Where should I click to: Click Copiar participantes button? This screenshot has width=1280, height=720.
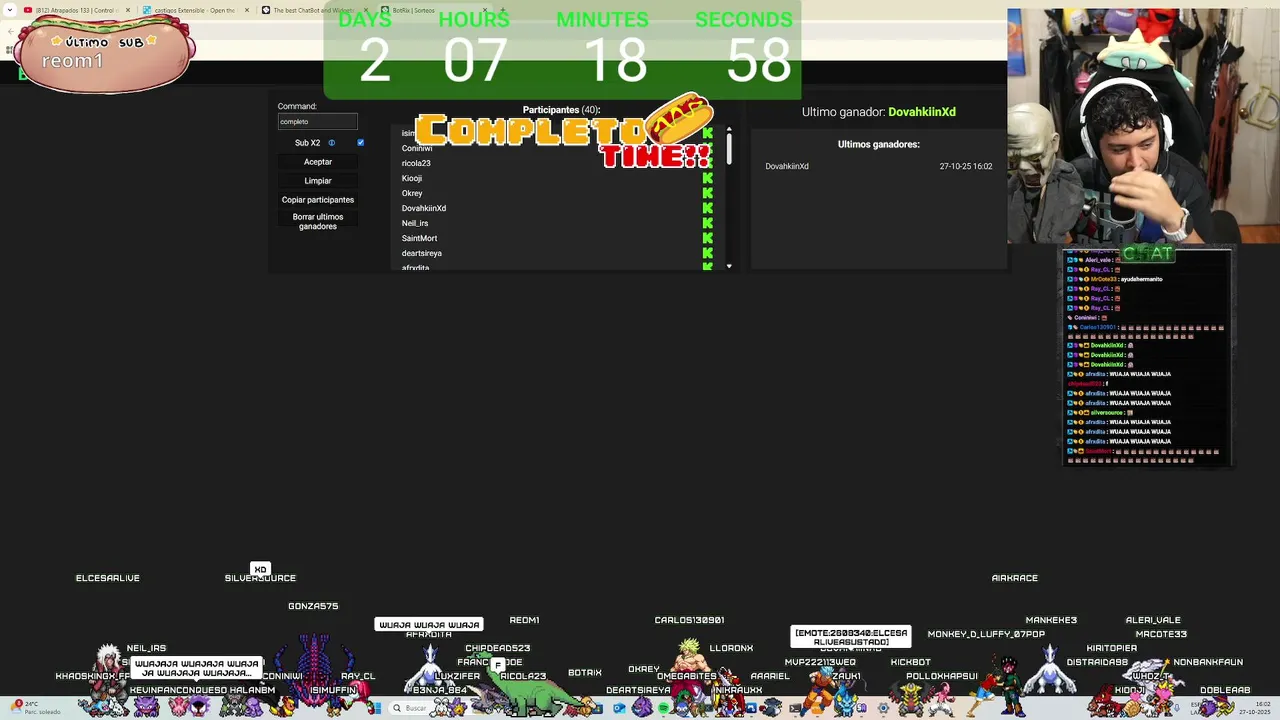point(318,200)
